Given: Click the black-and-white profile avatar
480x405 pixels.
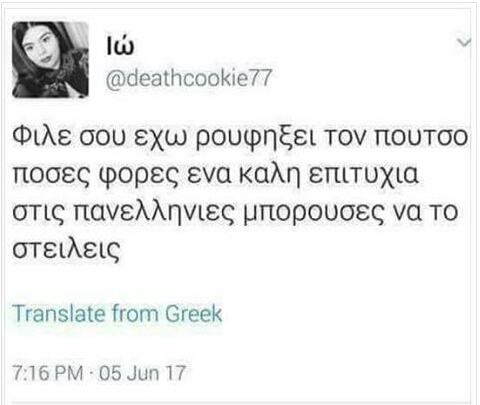Looking at the screenshot, I should coord(51,60).
